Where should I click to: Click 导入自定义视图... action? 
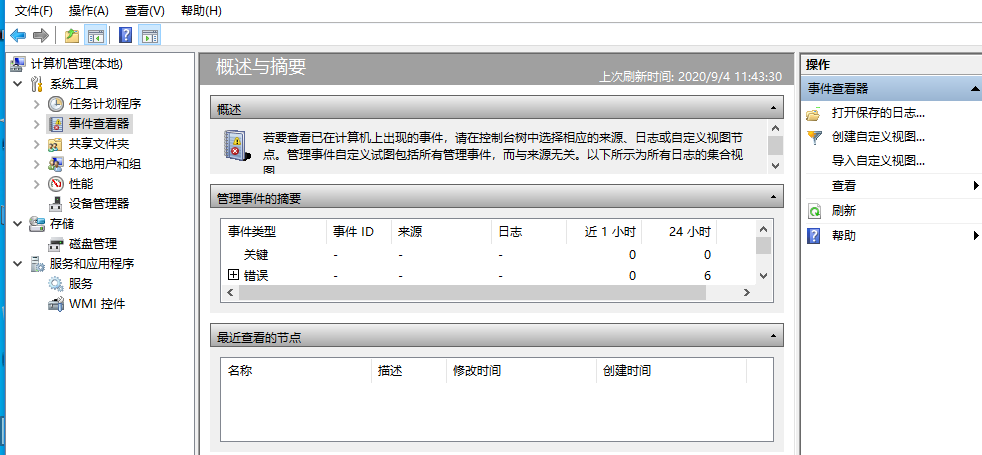tap(879, 161)
